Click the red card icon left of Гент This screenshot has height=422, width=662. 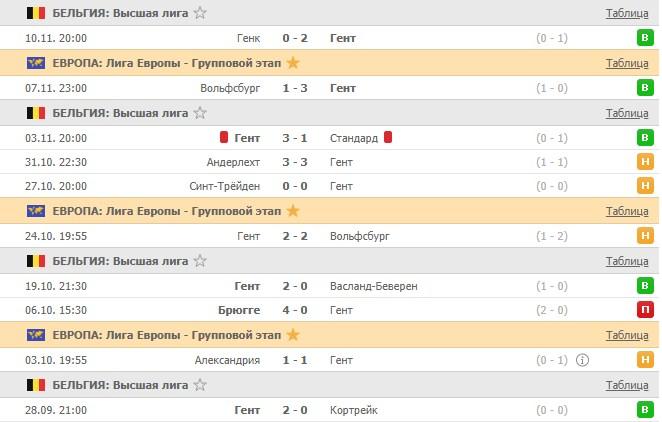pyautogui.click(x=226, y=138)
